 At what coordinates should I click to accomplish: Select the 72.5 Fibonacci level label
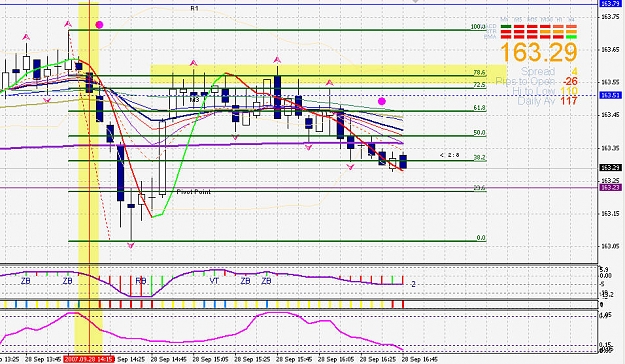479,85
